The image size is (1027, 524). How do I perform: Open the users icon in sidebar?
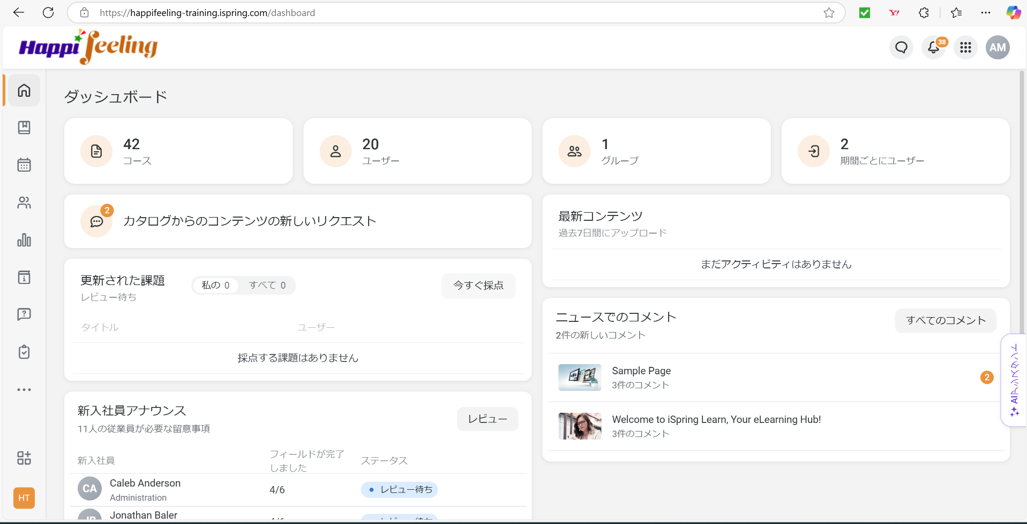point(24,203)
